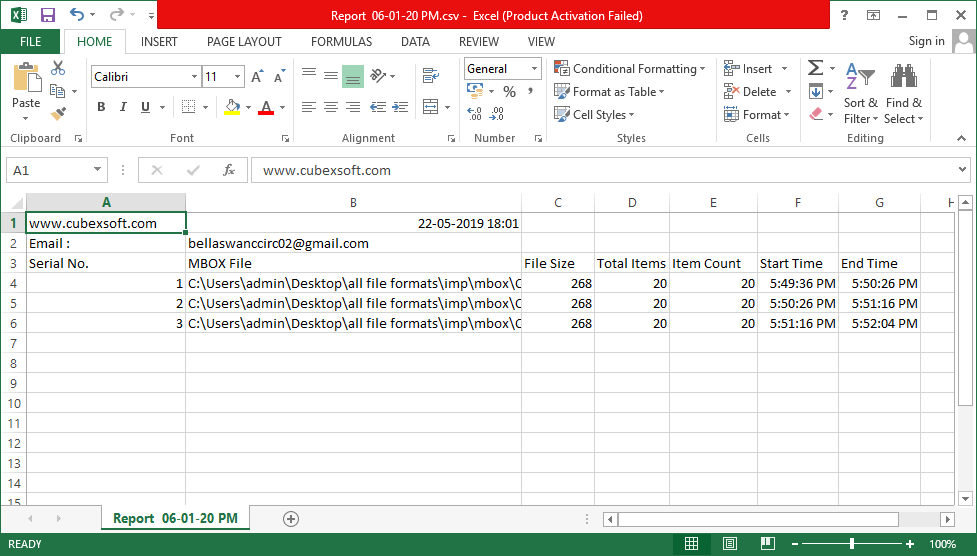Viewport: 977px width, 556px height.
Task: Select cell B2 containing the email address
Action: [x=353, y=243]
